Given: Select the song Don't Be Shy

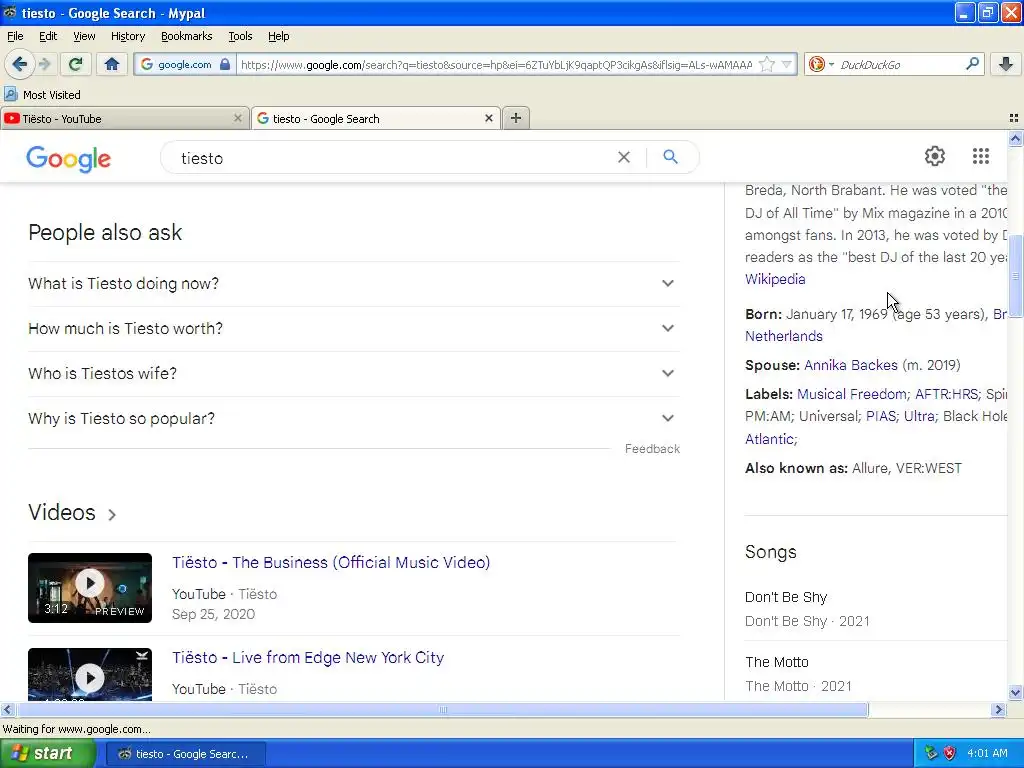Looking at the screenshot, I should [875, 608].
